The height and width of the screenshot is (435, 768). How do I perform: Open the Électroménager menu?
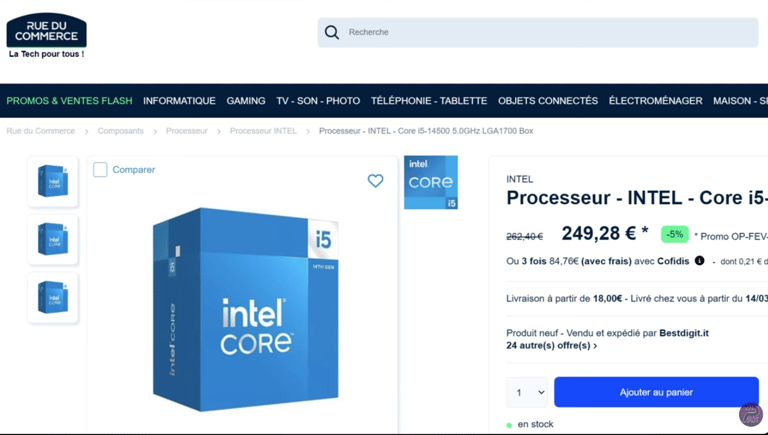(655, 101)
